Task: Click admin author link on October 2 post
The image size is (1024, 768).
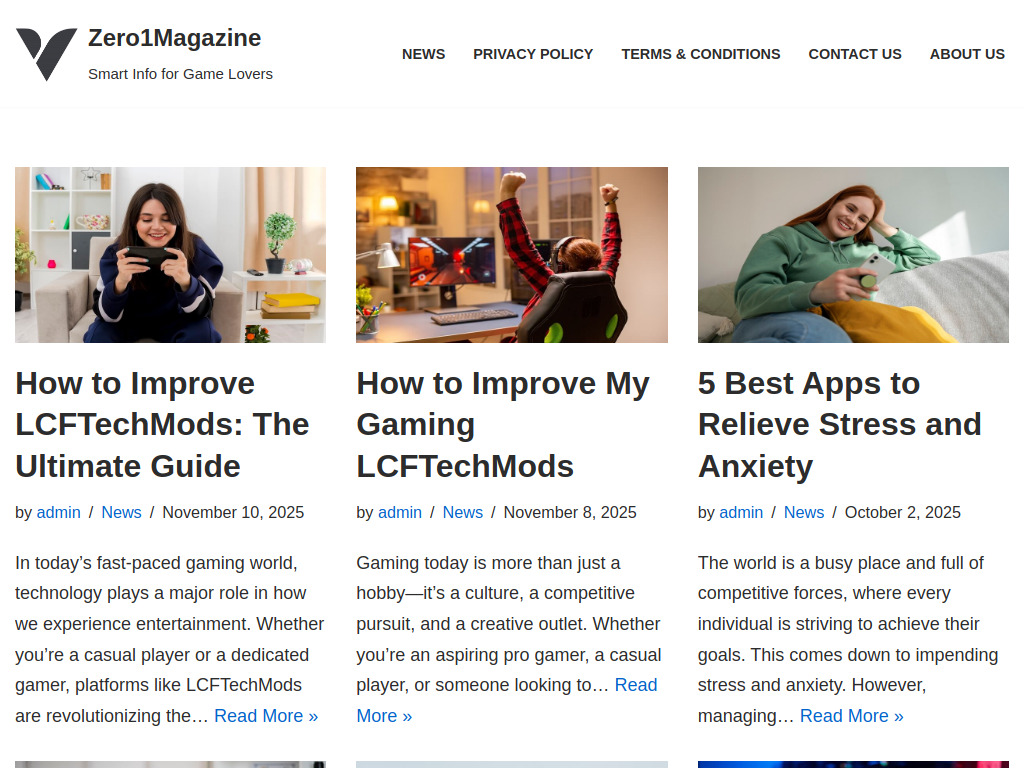Action: click(741, 513)
